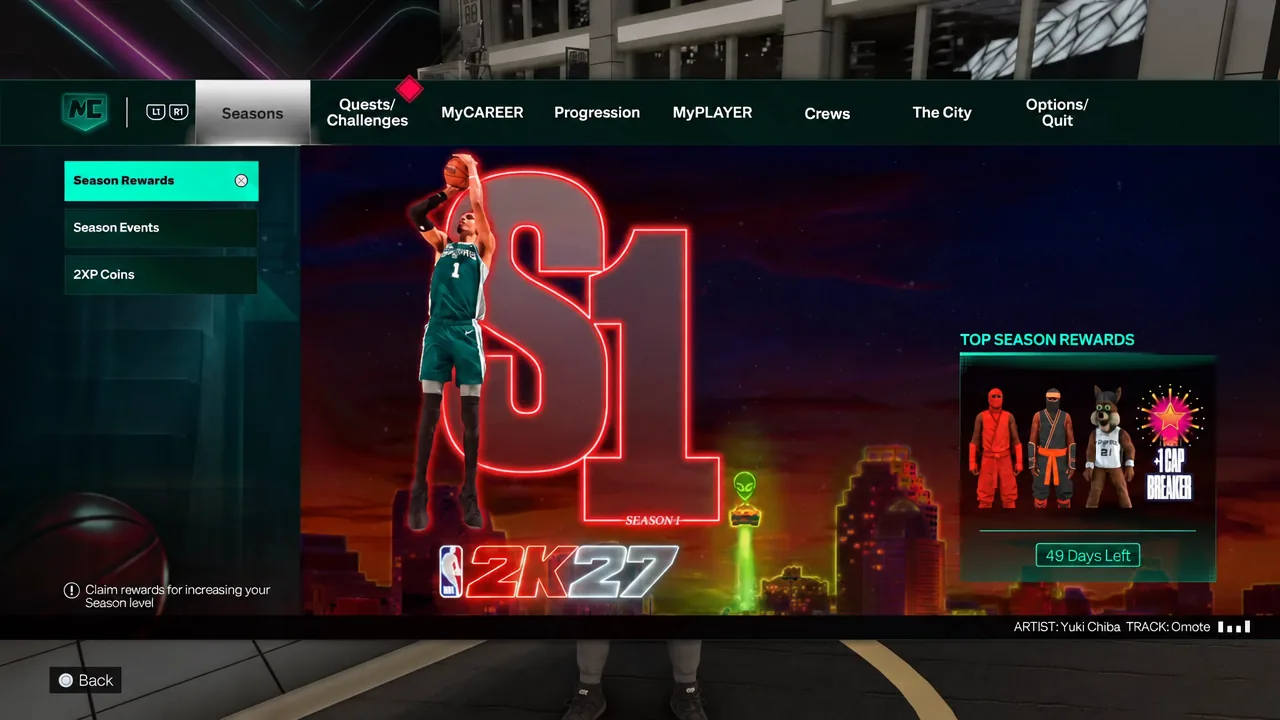The width and height of the screenshot is (1280, 720).
Task: Click the 49 Days Left badge
Action: point(1088,556)
